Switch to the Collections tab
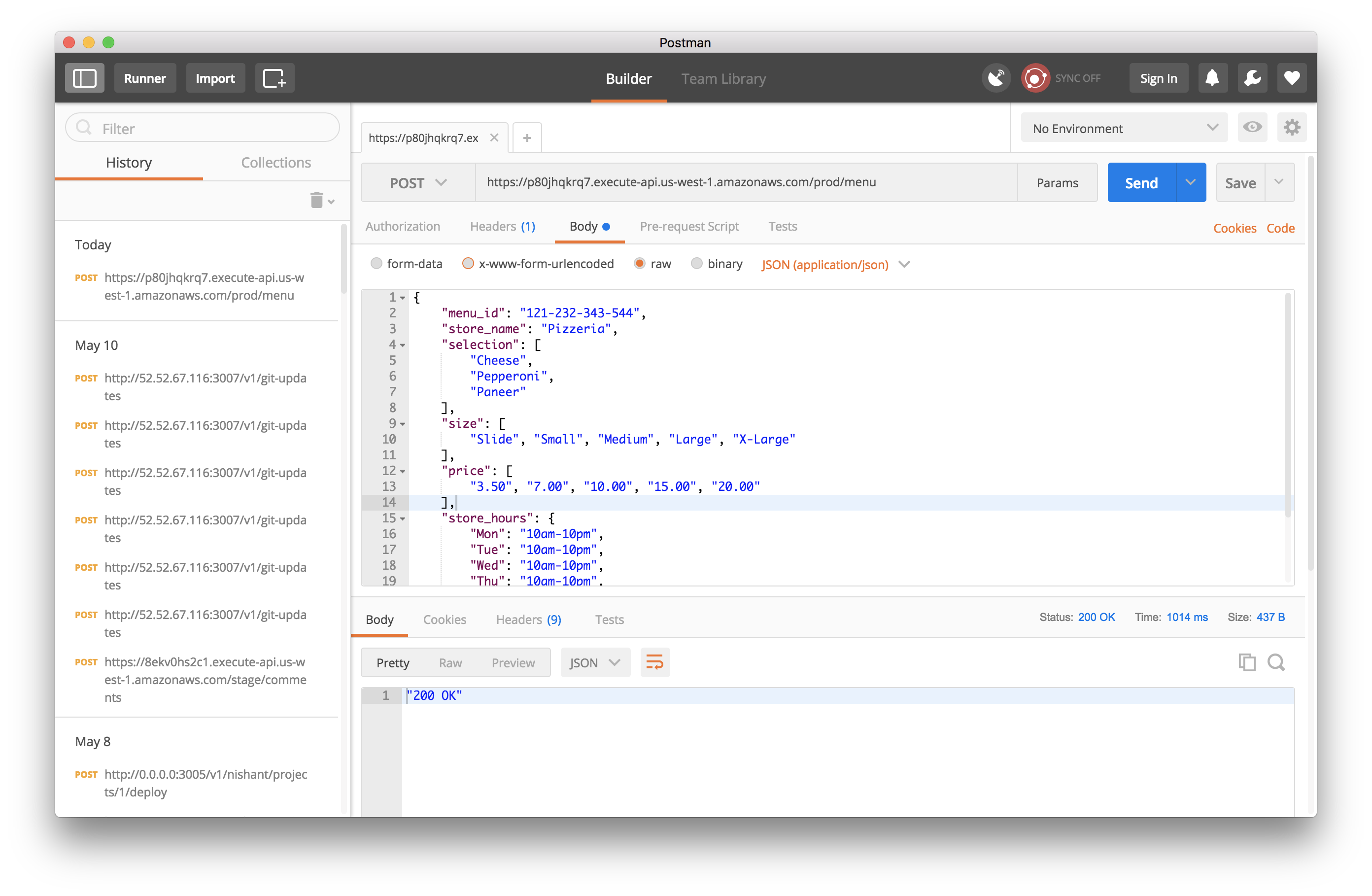This screenshot has height=896, width=1372. point(275,163)
